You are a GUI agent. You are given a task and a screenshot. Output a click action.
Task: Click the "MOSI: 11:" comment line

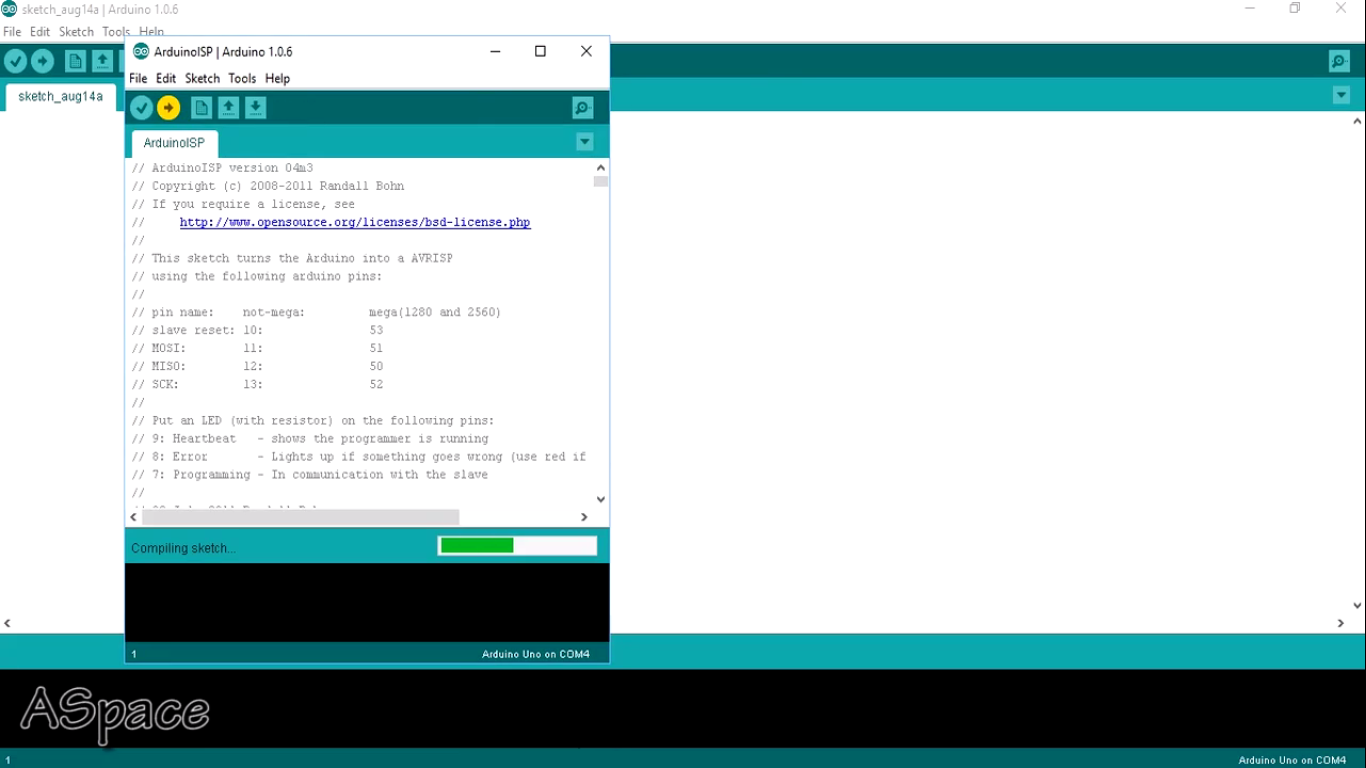pyautogui.click(x=257, y=348)
